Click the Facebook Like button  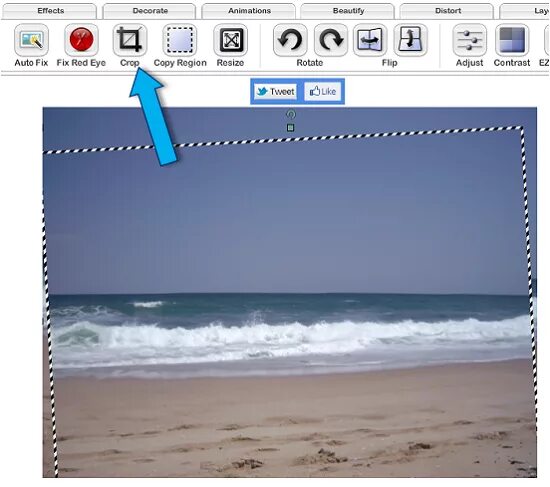click(x=322, y=92)
